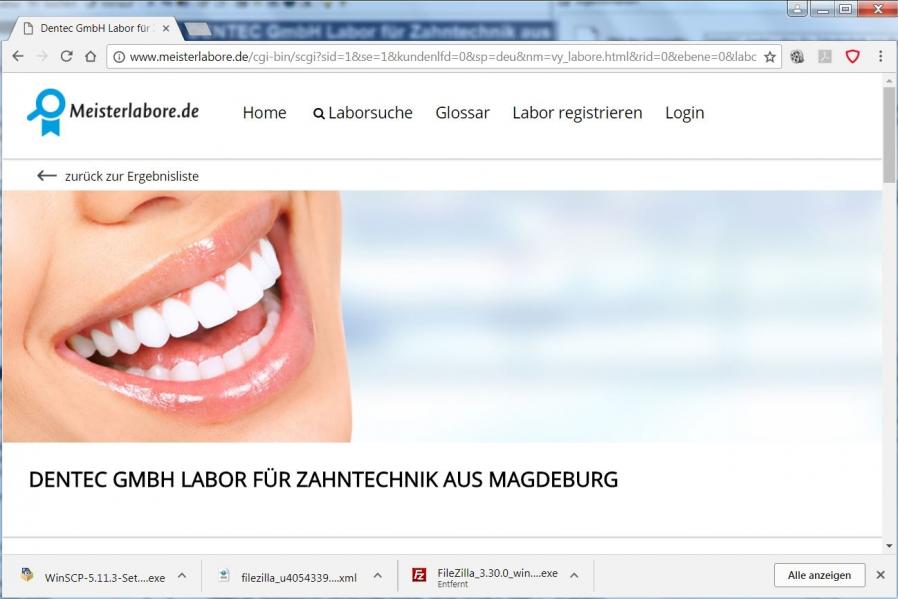Image resolution: width=898 pixels, height=599 pixels.
Task: Close the Dentec GmbH Labor tab
Action: tap(166, 28)
